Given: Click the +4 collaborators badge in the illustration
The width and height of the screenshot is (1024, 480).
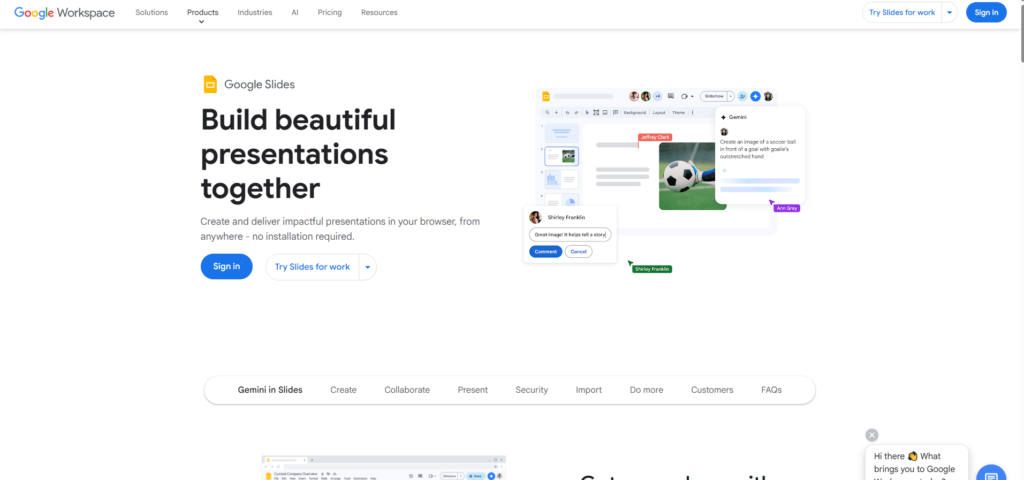Looking at the screenshot, I should click(x=658, y=96).
